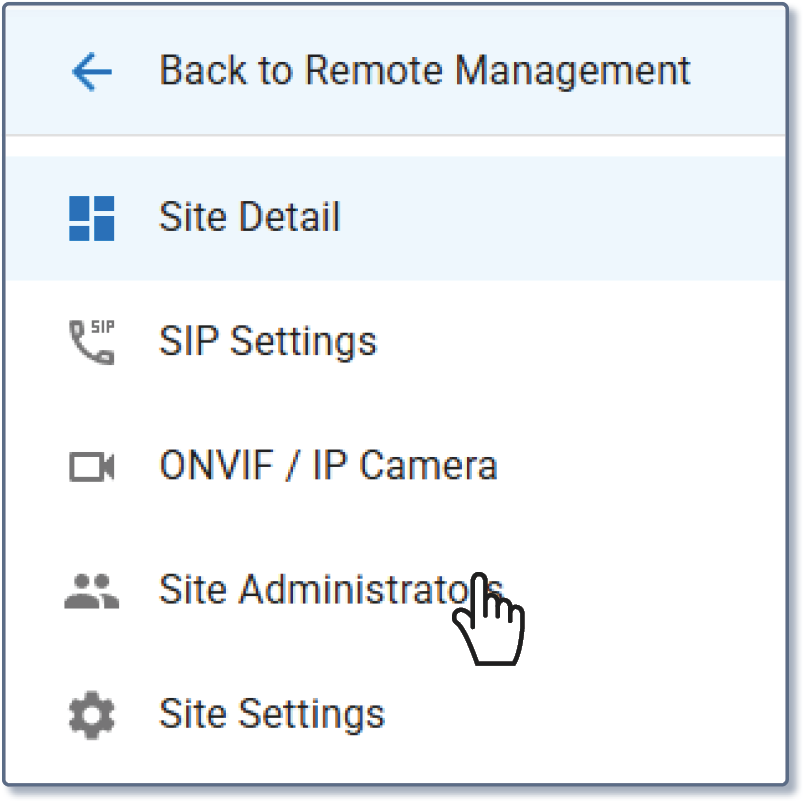Image resolution: width=806 pixels, height=803 pixels.
Task: Click the Site Detail dashboard icon
Action: click(91, 218)
